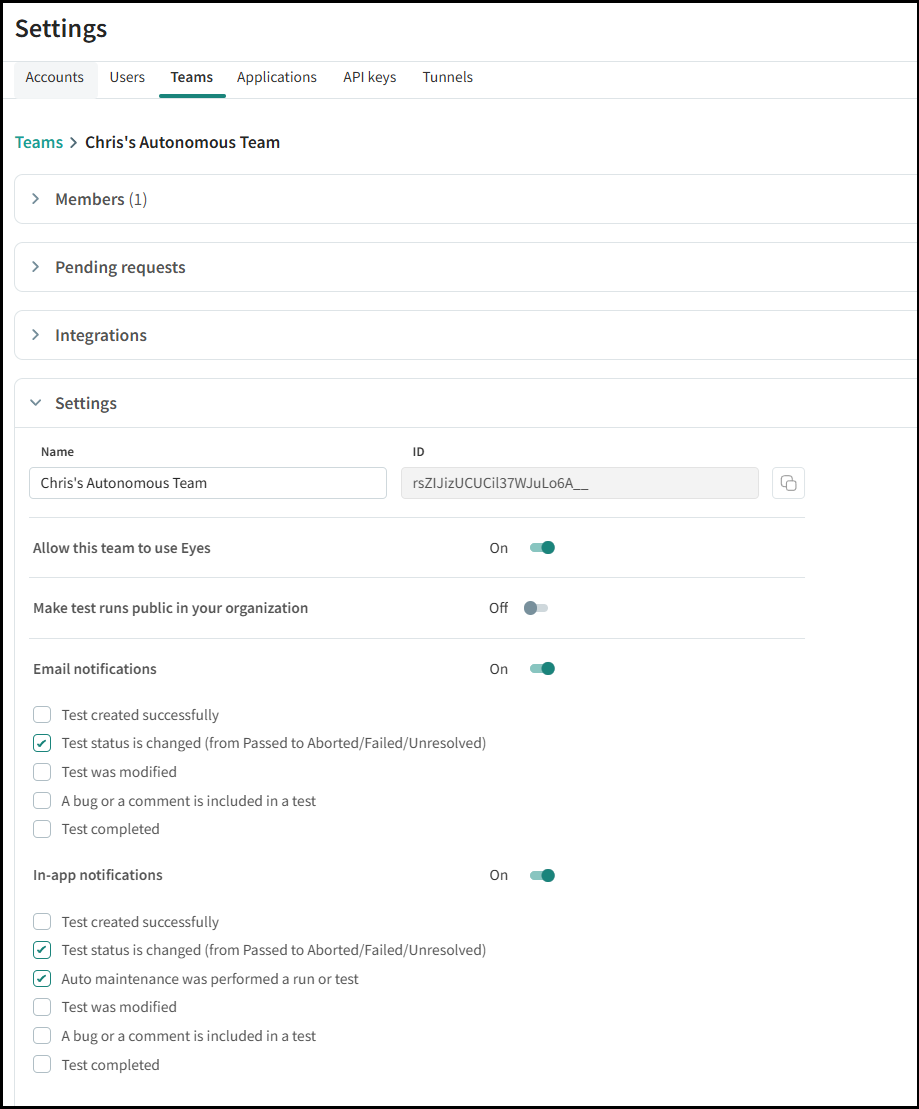Open the Applications tab
Viewport: 919px width, 1109px height.
(276, 77)
